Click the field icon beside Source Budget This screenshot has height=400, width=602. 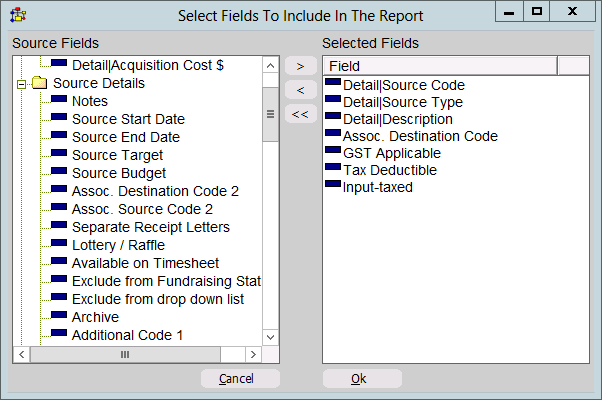pyautogui.click(x=59, y=171)
